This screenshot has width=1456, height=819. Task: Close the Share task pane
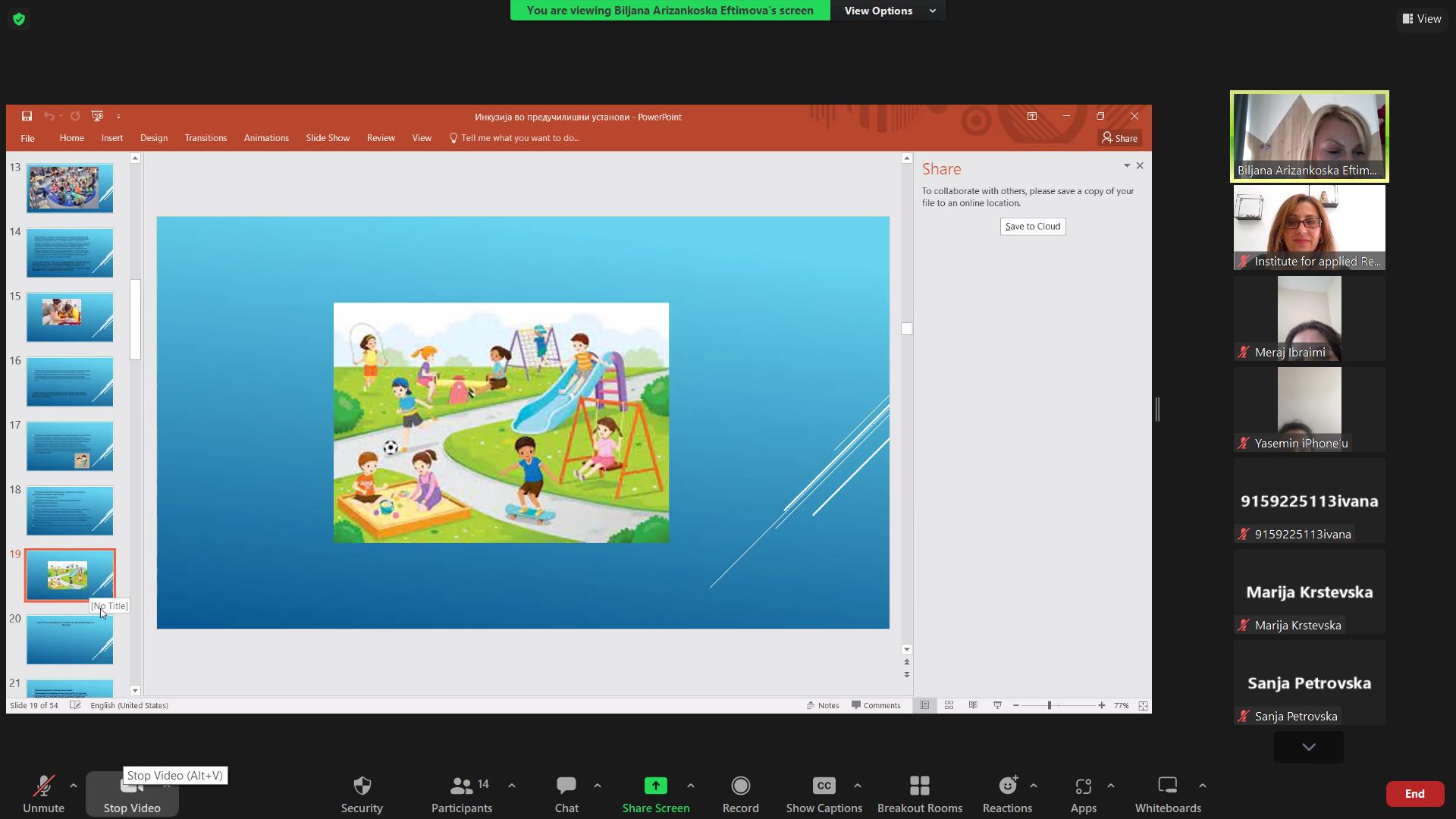pyautogui.click(x=1140, y=165)
